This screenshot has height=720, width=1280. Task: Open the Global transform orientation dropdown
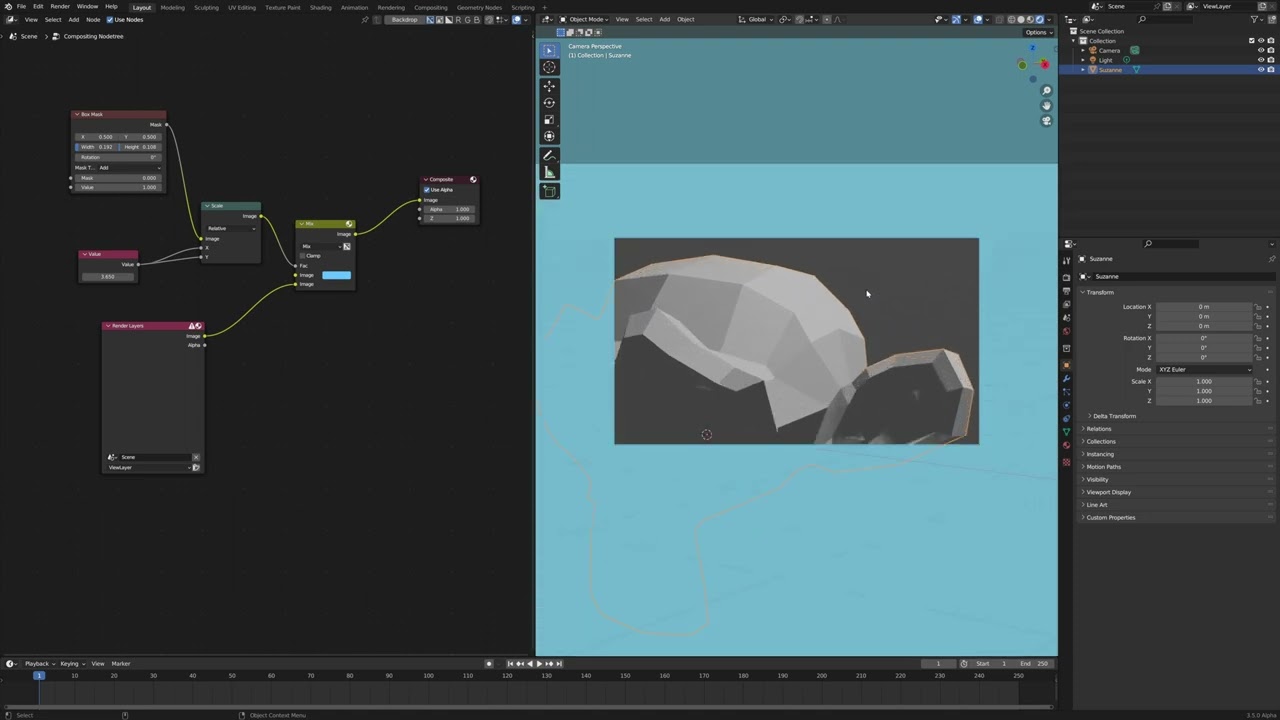(x=757, y=19)
